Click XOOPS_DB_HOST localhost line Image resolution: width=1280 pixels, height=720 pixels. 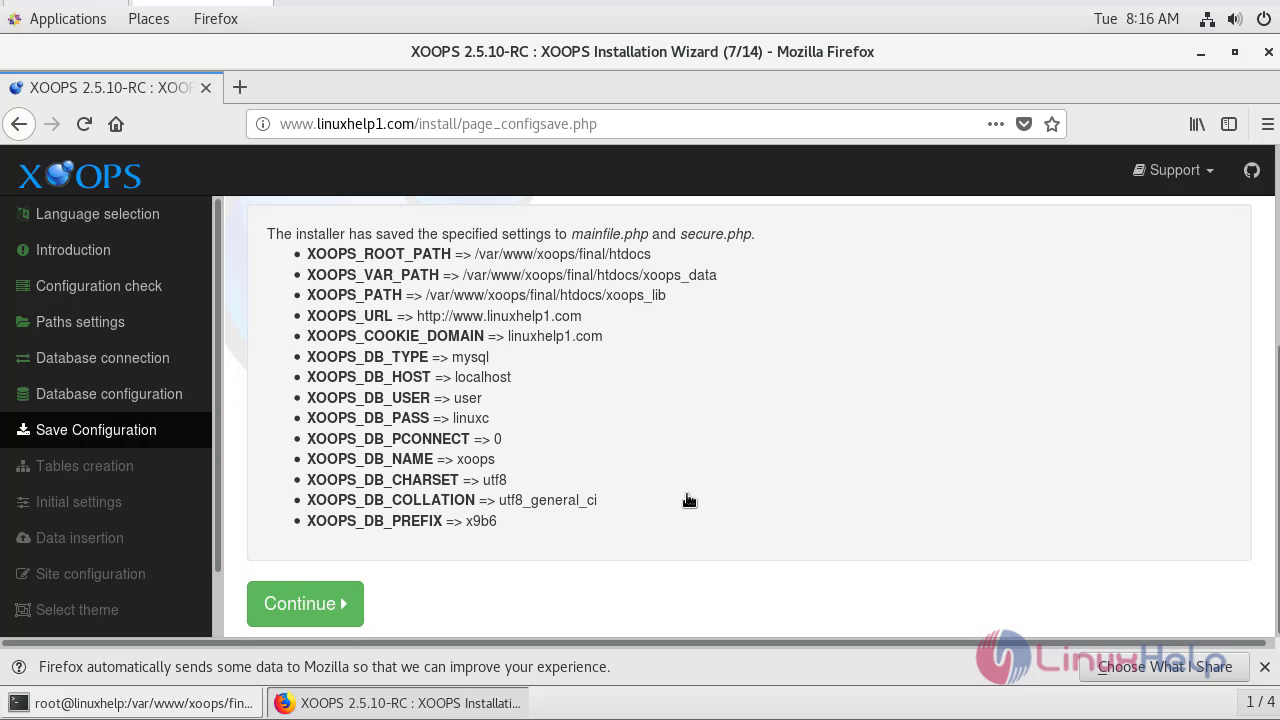tap(409, 377)
